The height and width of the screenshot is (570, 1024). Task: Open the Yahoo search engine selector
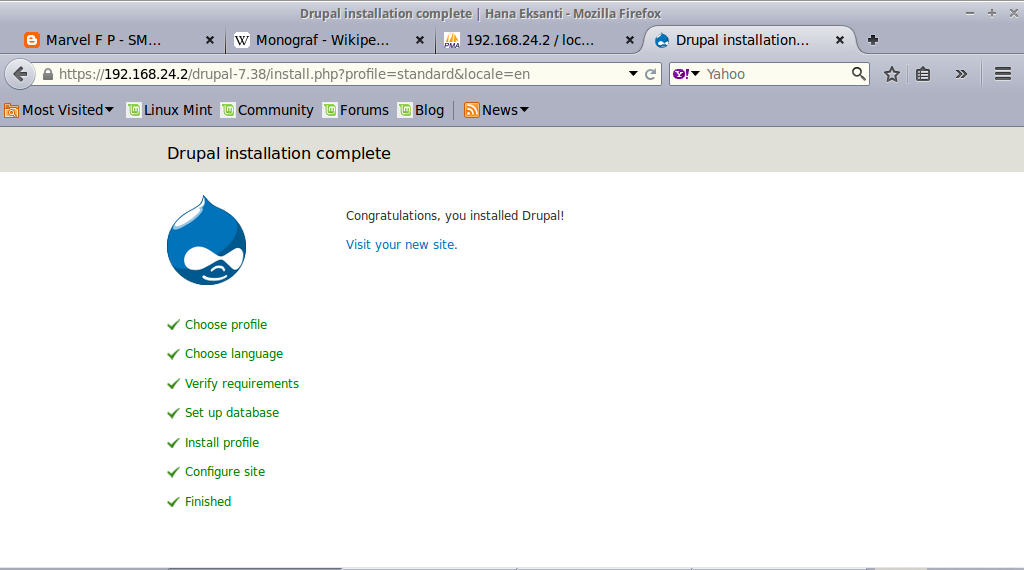coord(686,74)
